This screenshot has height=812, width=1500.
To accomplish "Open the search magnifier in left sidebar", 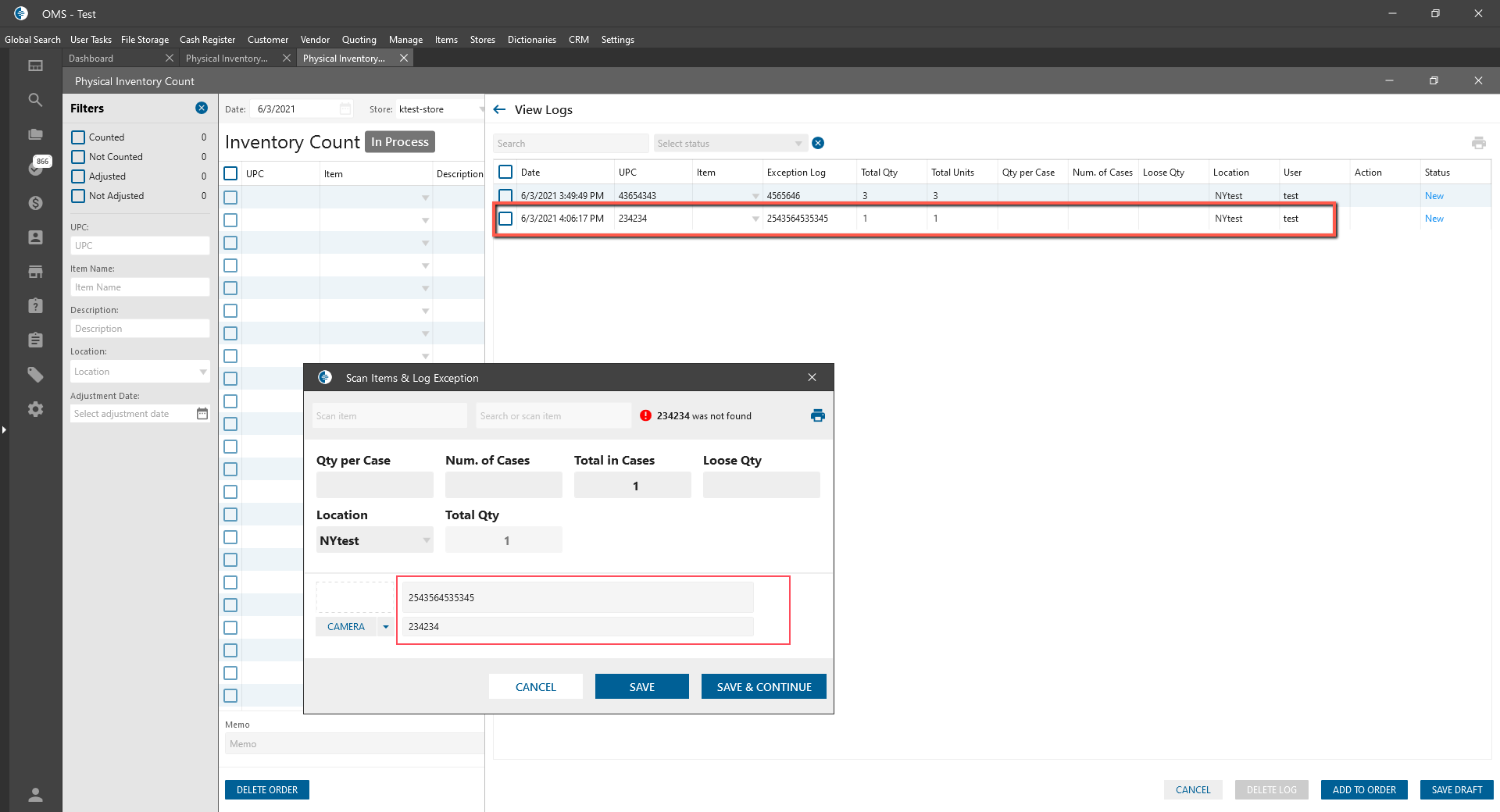I will point(35,100).
